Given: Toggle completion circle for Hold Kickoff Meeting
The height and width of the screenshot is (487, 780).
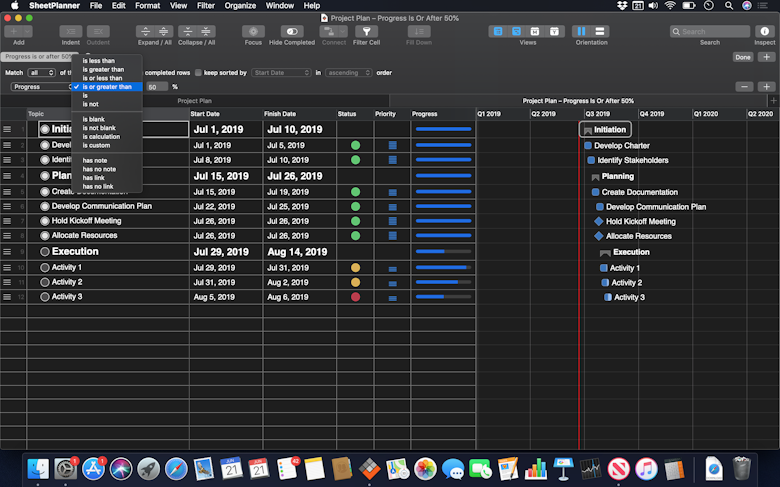Looking at the screenshot, I should pyautogui.click(x=45, y=221).
